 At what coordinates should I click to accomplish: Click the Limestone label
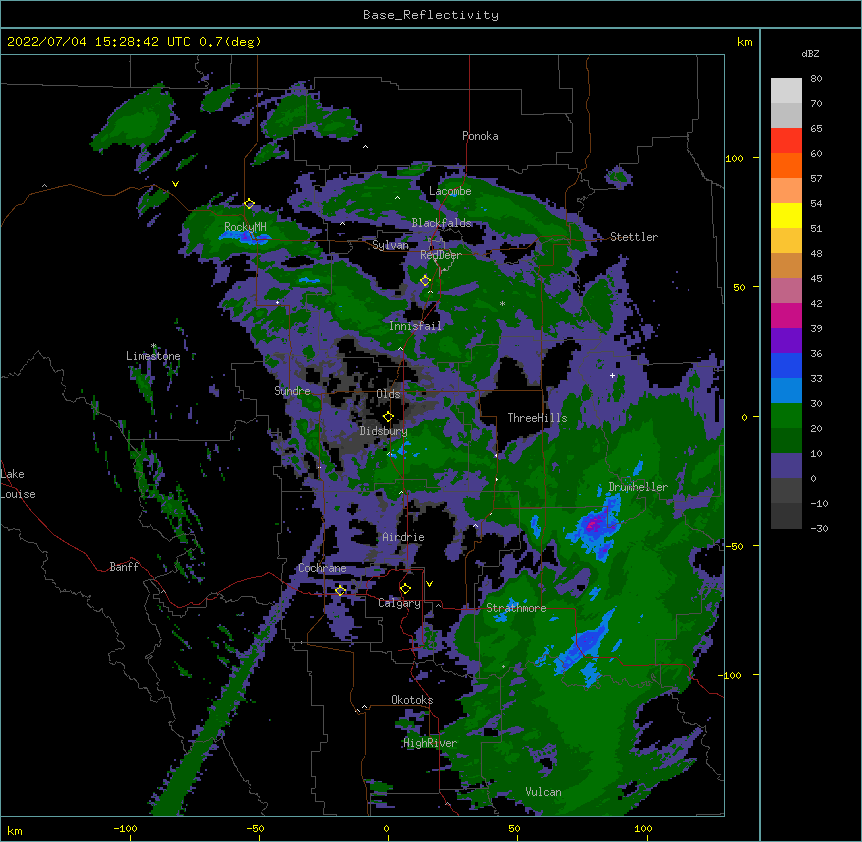tap(153, 356)
